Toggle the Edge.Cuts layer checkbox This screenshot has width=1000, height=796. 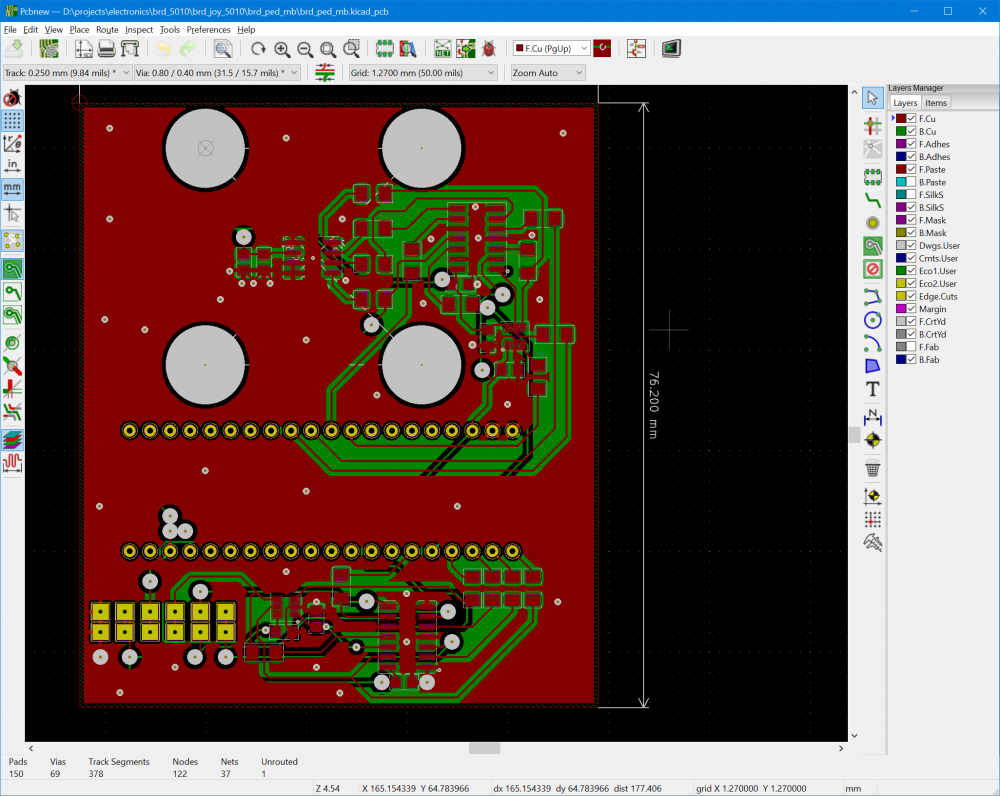pyautogui.click(x=911, y=297)
